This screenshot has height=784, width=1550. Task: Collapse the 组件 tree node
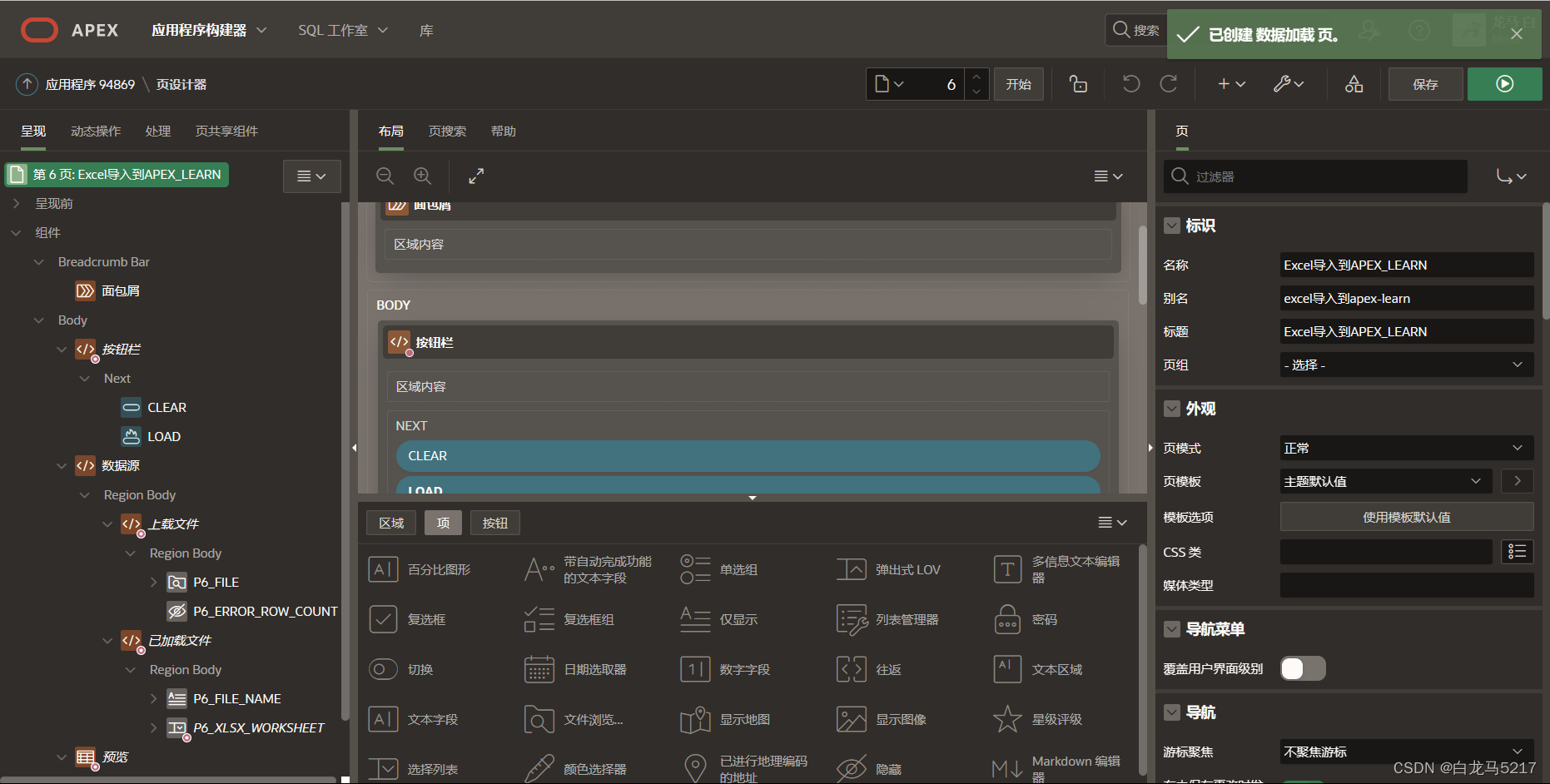pyautogui.click(x=16, y=232)
